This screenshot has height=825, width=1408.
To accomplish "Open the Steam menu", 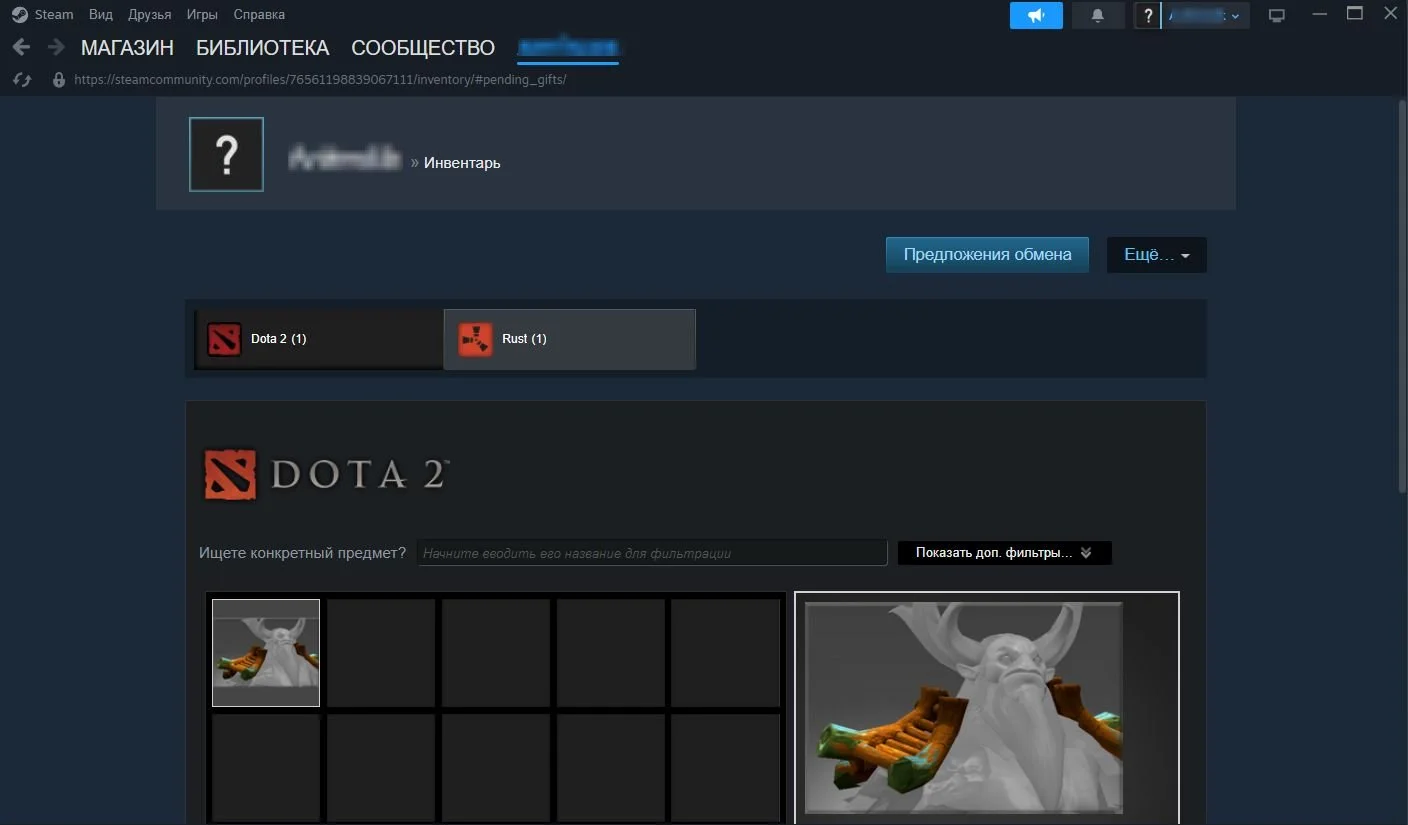I will tap(54, 14).
